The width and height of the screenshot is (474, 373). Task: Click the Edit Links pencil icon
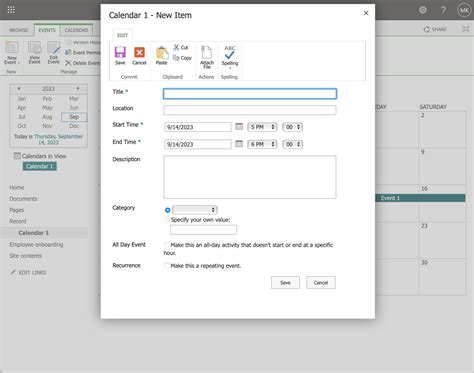[13, 272]
